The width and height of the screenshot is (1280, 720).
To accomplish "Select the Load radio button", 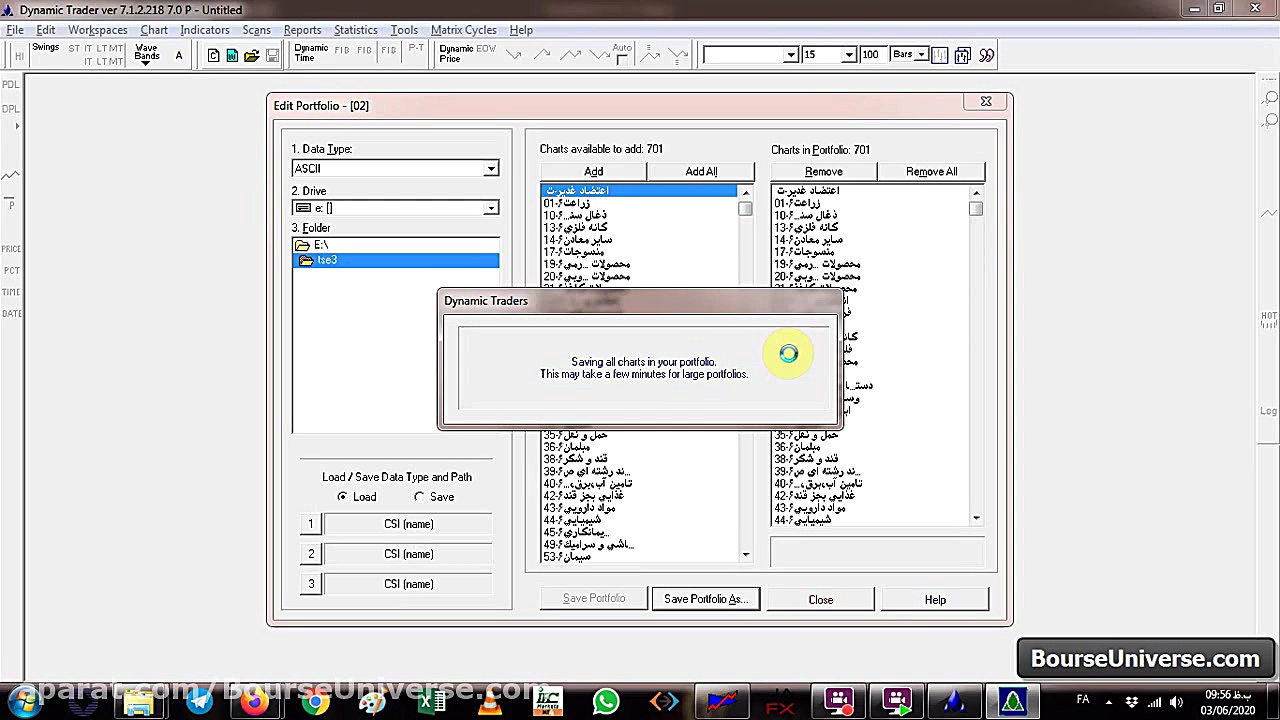I will (x=343, y=497).
